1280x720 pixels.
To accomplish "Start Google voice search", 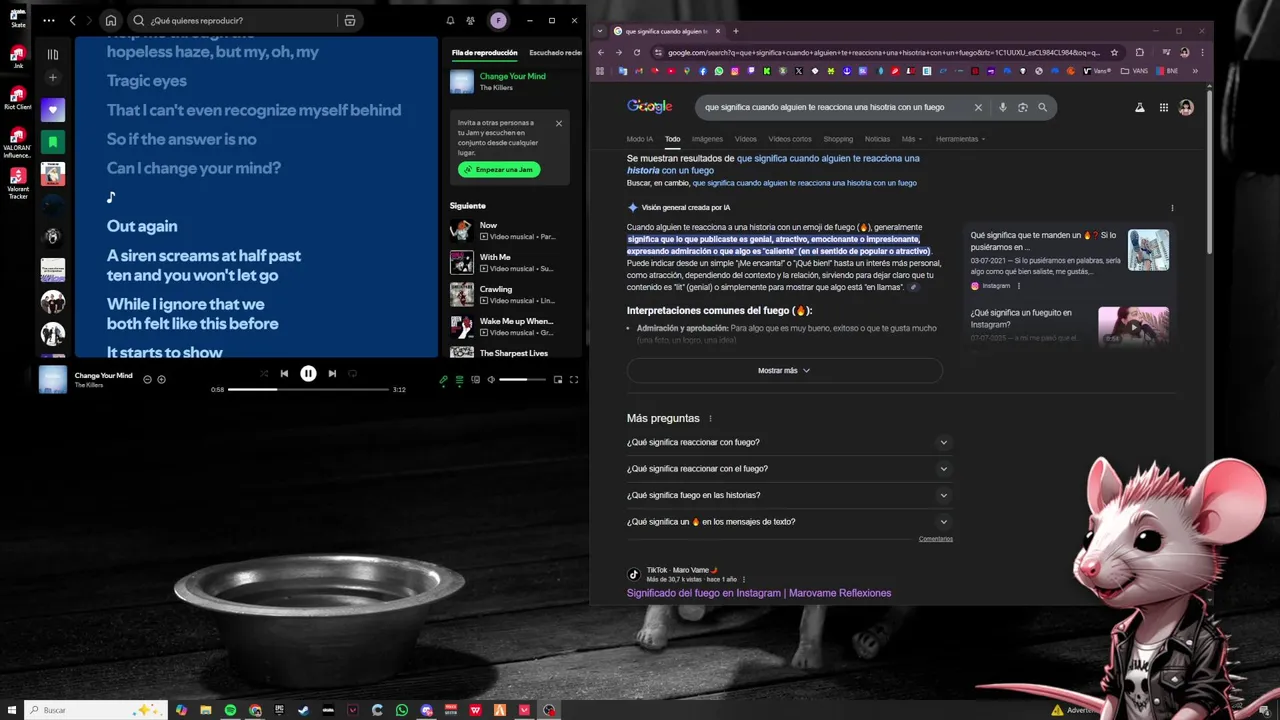I will click(x=1002, y=107).
